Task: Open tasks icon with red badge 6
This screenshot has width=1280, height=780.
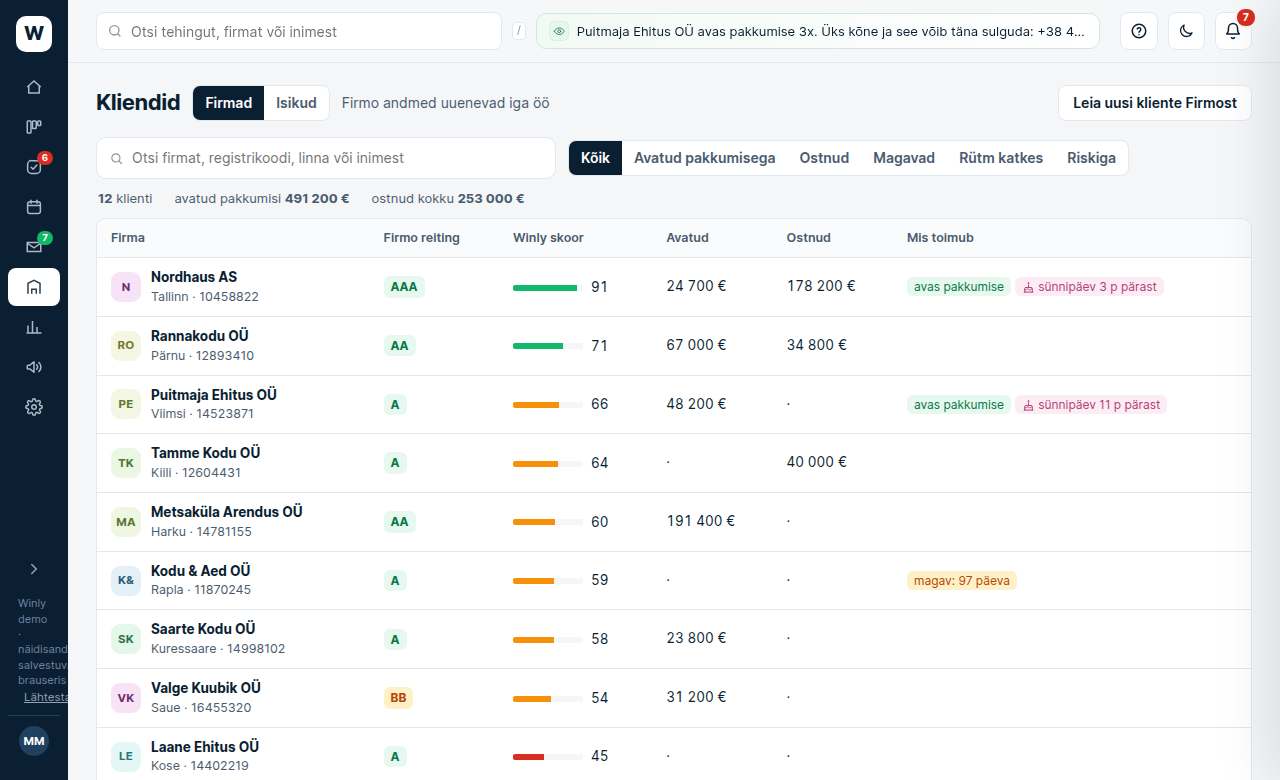Action: 34,167
